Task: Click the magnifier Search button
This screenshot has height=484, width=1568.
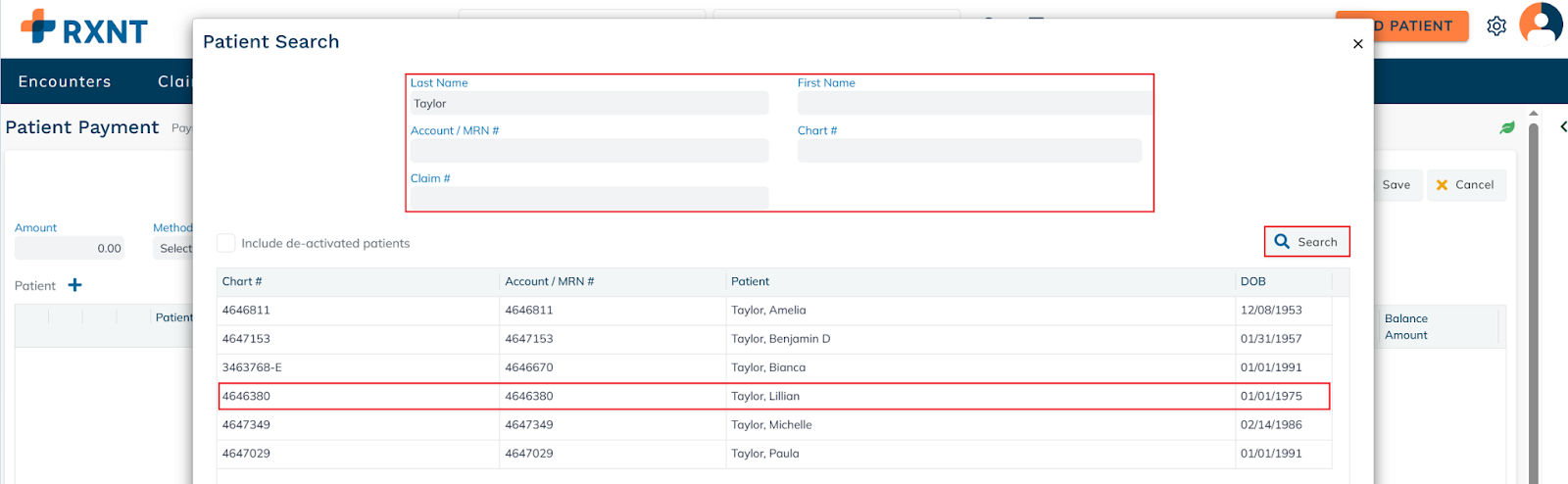Action: point(1306,242)
